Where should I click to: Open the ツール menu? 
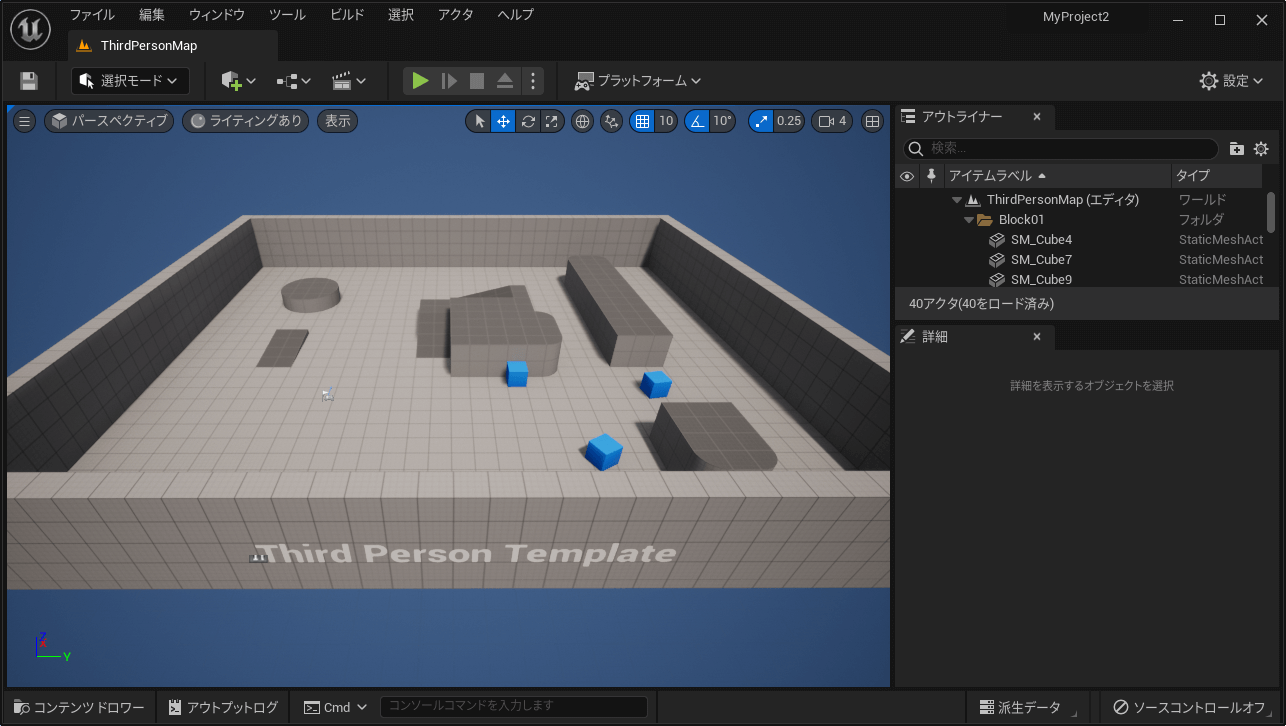click(x=287, y=15)
